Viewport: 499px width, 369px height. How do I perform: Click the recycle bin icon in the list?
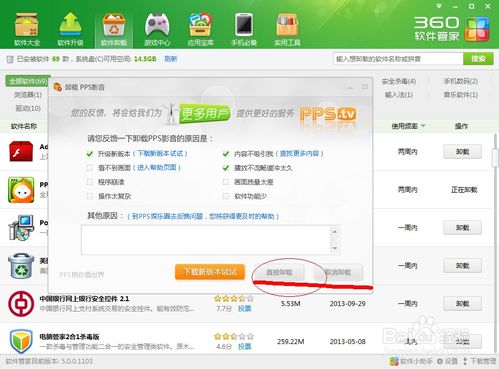pos(21,266)
